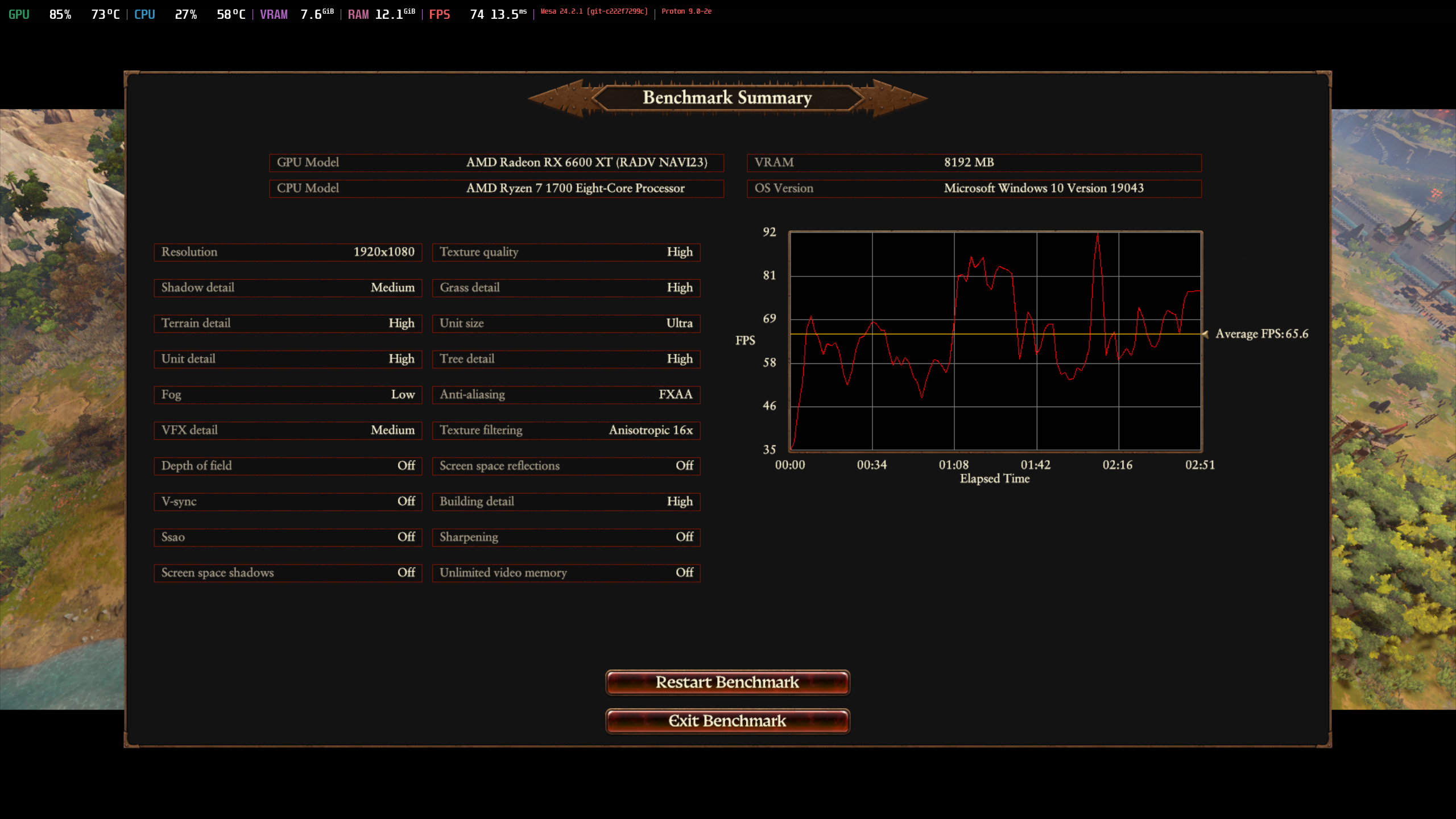Viewport: 1456px width, 819px height.
Task: Click the Mesa 24.2.1 version text
Action: 594,11
